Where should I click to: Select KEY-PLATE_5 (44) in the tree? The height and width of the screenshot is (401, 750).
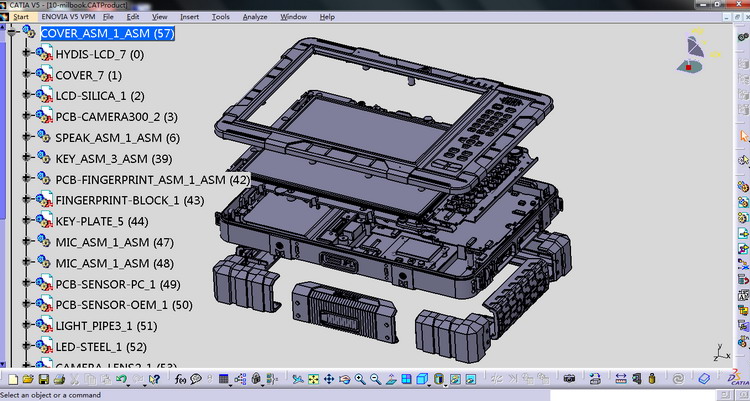(102, 222)
